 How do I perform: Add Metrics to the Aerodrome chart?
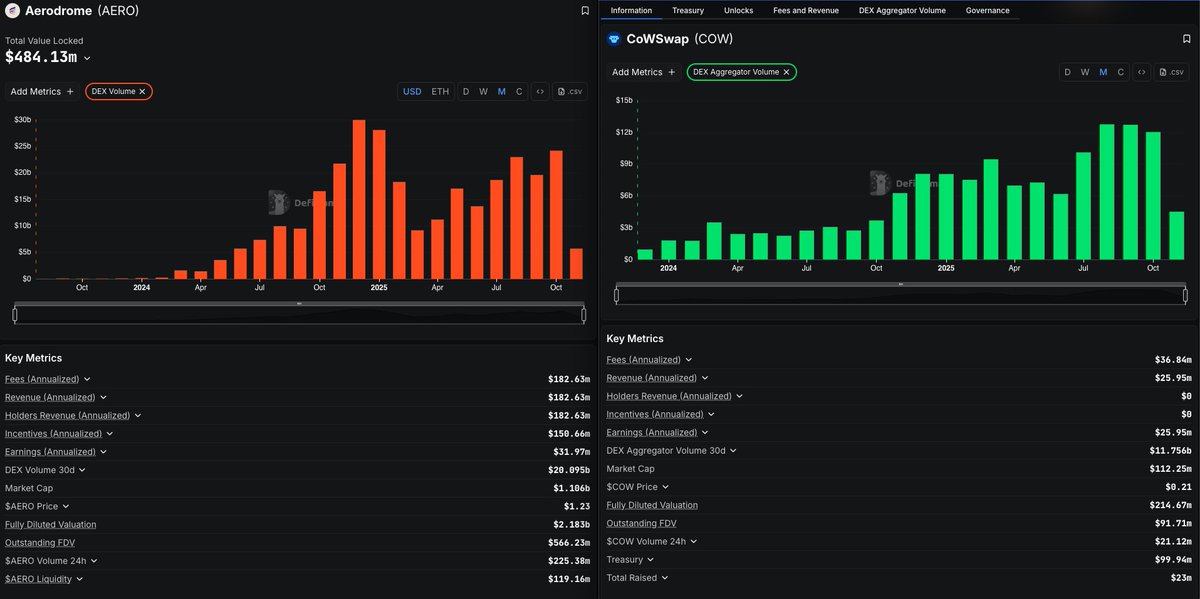click(x=42, y=91)
